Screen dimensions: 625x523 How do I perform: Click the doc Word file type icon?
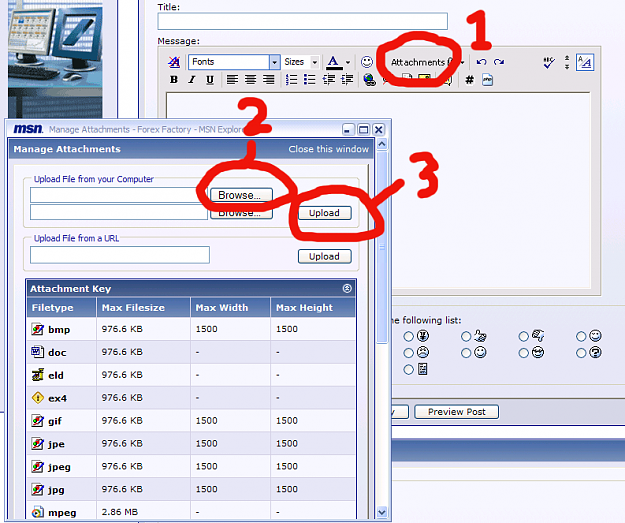[37, 352]
